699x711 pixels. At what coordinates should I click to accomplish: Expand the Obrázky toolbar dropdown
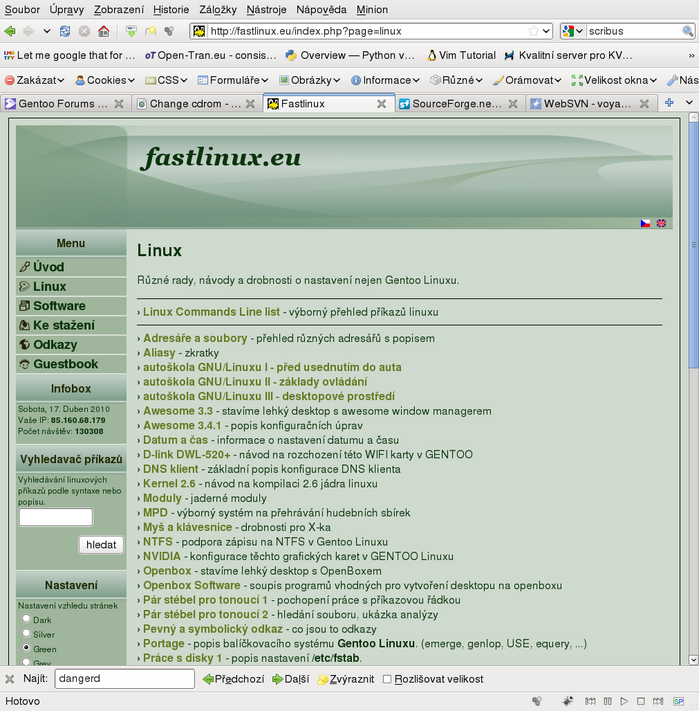(310, 80)
